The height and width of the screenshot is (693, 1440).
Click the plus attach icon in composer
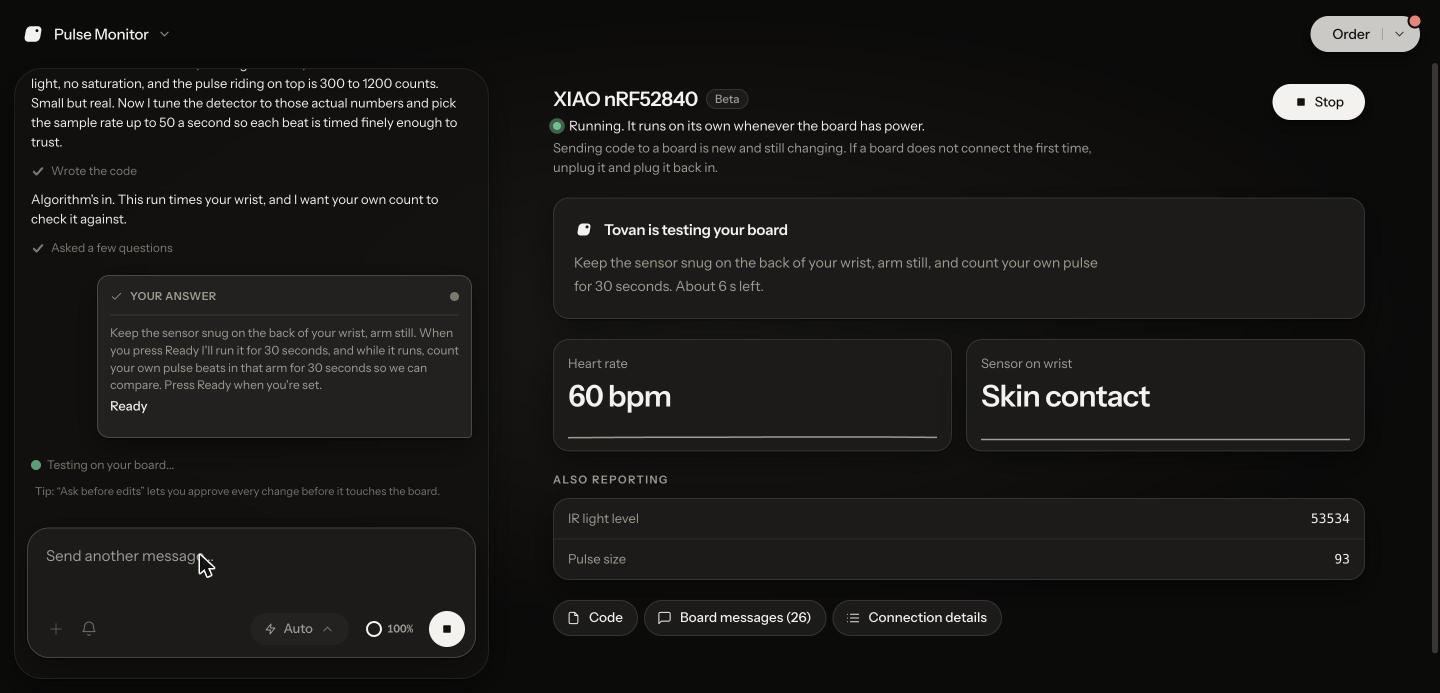pyautogui.click(x=56, y=629)
